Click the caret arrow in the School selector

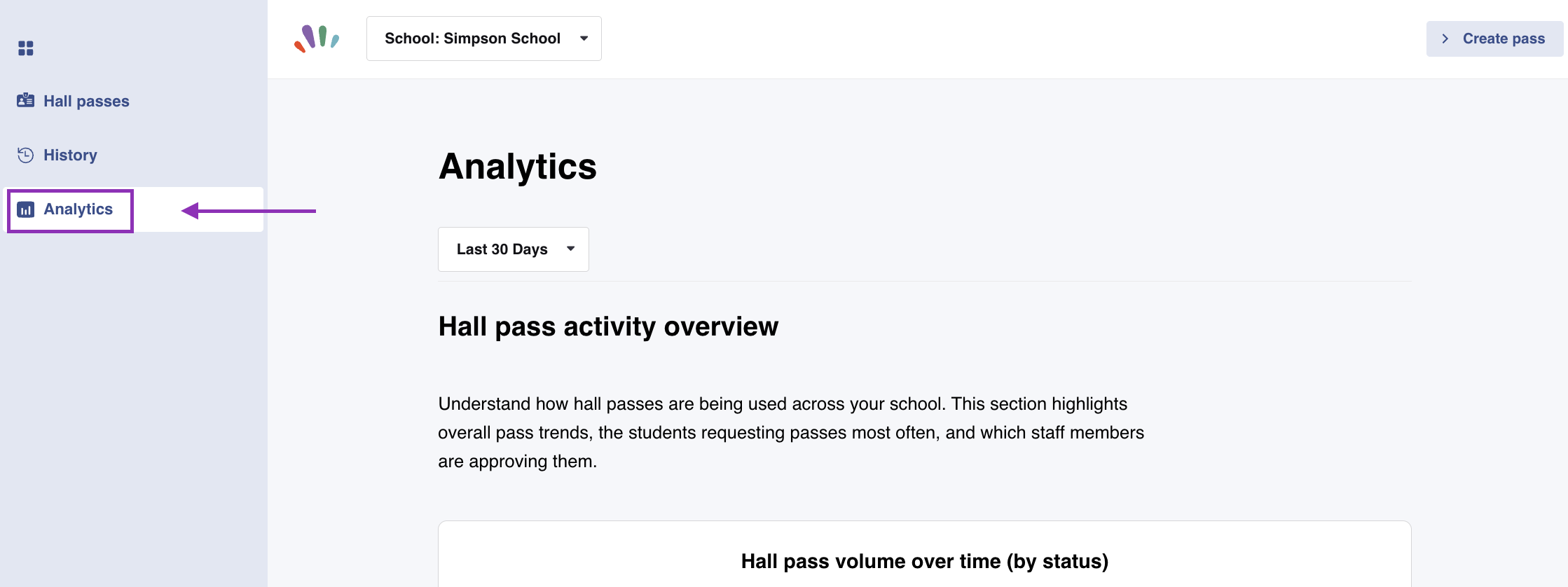(x=584, y=39)
